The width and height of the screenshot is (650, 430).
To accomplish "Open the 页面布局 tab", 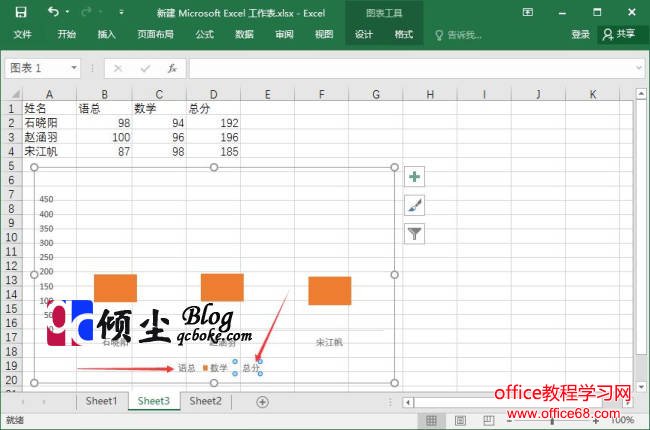I will [x=155, y=34].
